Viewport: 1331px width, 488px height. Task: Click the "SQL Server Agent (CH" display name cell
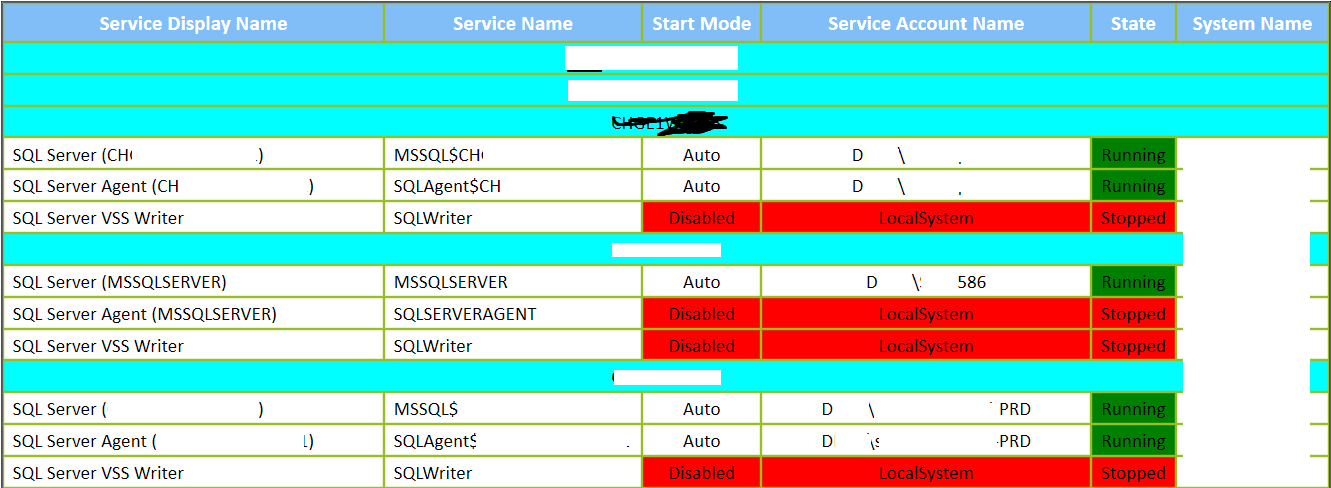[193, 186]
